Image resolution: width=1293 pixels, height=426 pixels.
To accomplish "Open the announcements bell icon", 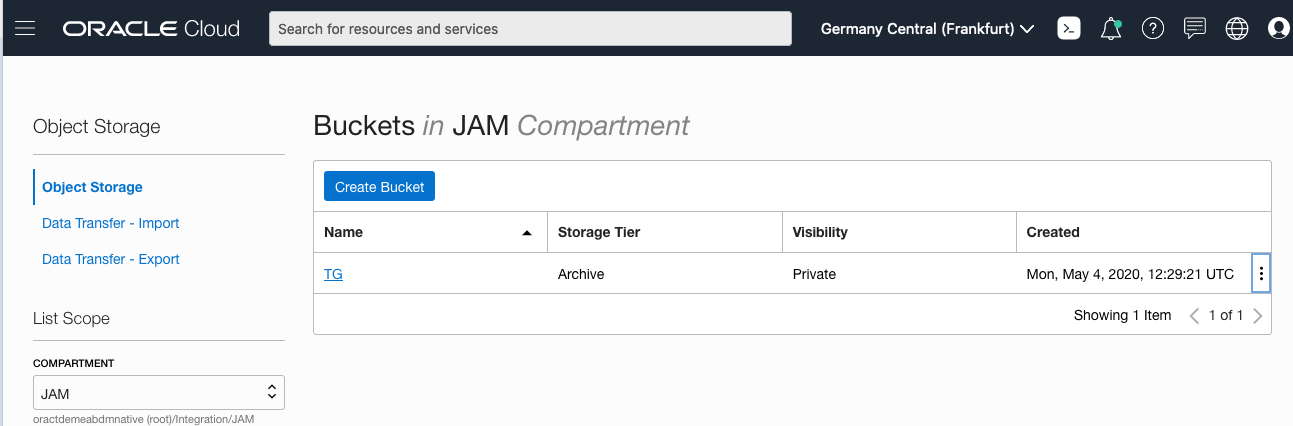I will pos(1111,28).
